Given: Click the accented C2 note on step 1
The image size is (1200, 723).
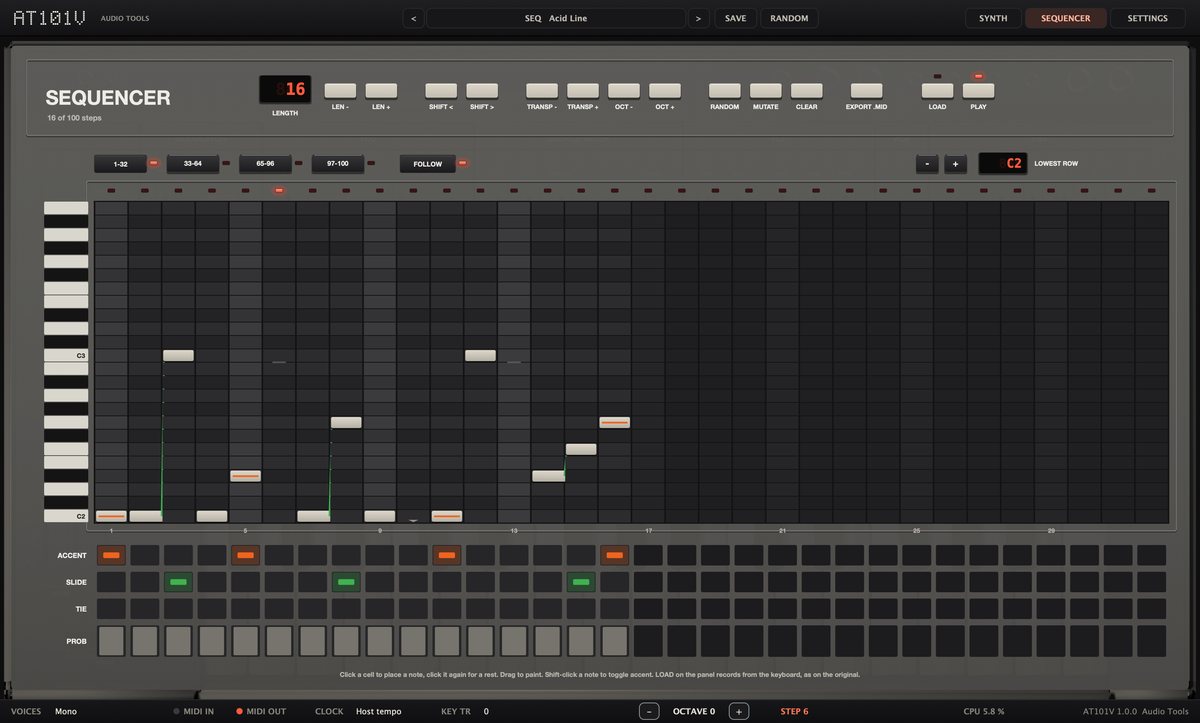Looking at the screenshot, I should (x=112, y=516).
